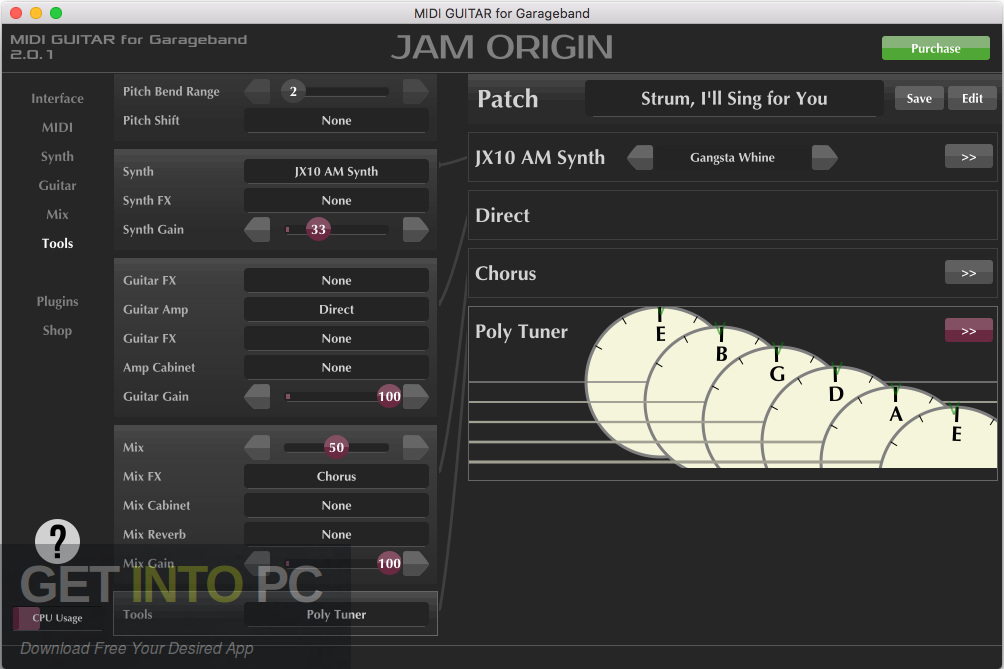Click Gangsta Whine preset name
The width and height of the screenshot is (1004, 669).
(x=733, y=157)
